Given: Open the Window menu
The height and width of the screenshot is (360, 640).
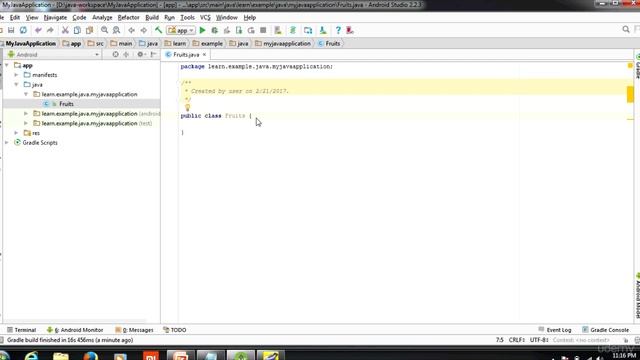Looking at the screenshot, I should [x=227, y=18].
